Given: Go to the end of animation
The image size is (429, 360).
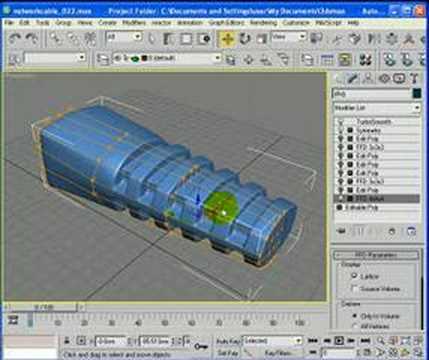Looking at the screenshot, I should click(x=365, y=341).
